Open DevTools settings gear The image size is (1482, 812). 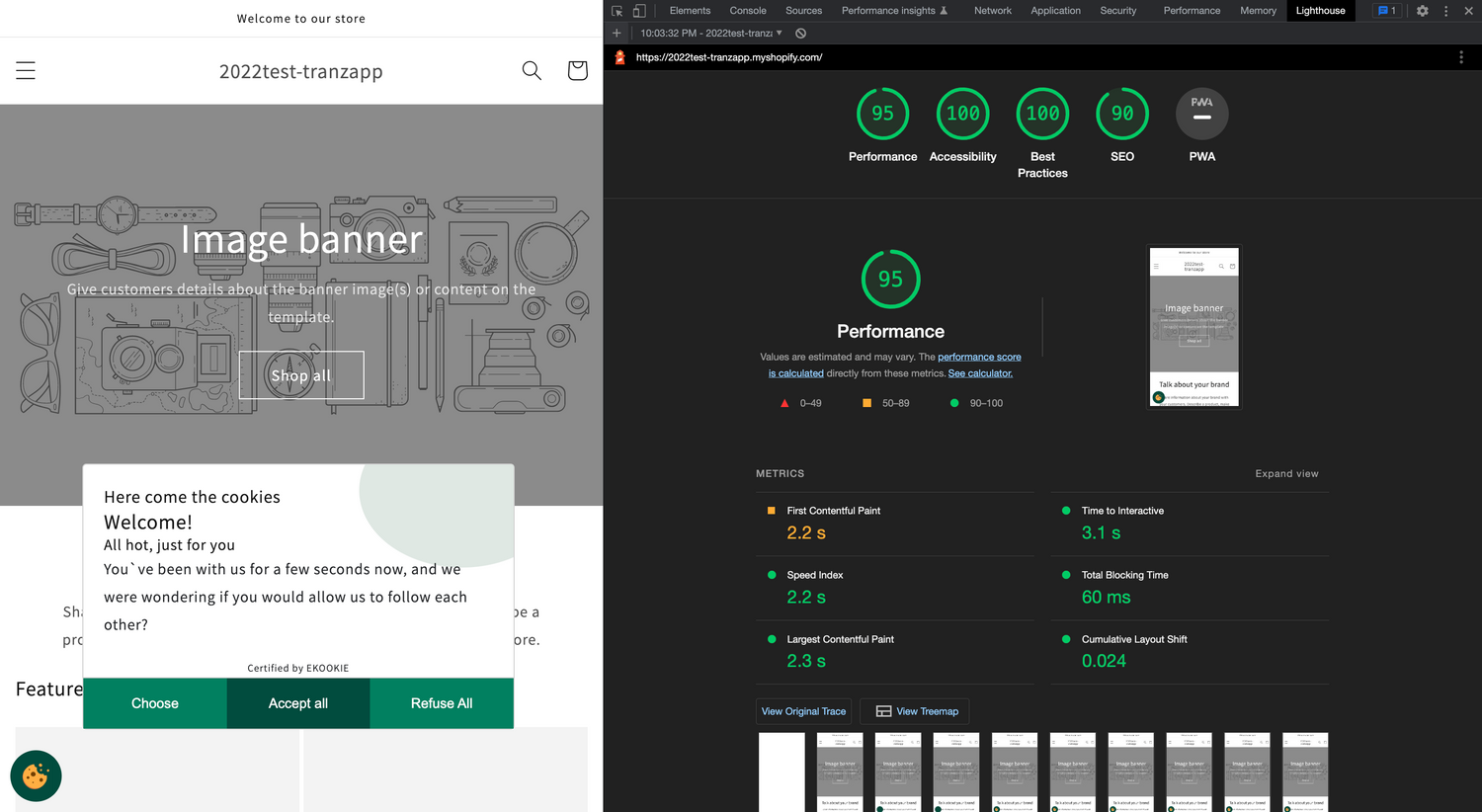tap(1423, 11)
